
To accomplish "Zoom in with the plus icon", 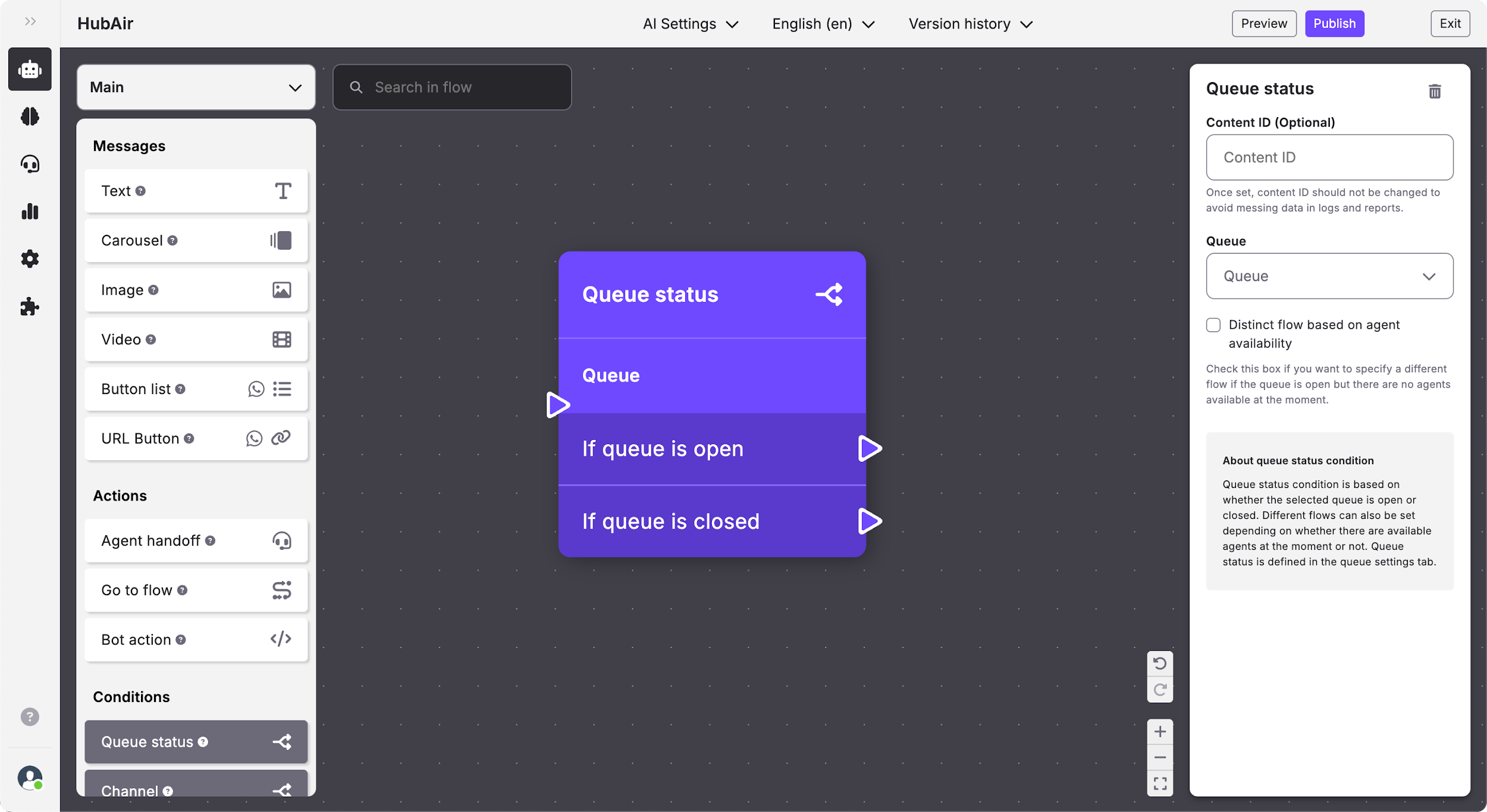I will pos(1159,731).
